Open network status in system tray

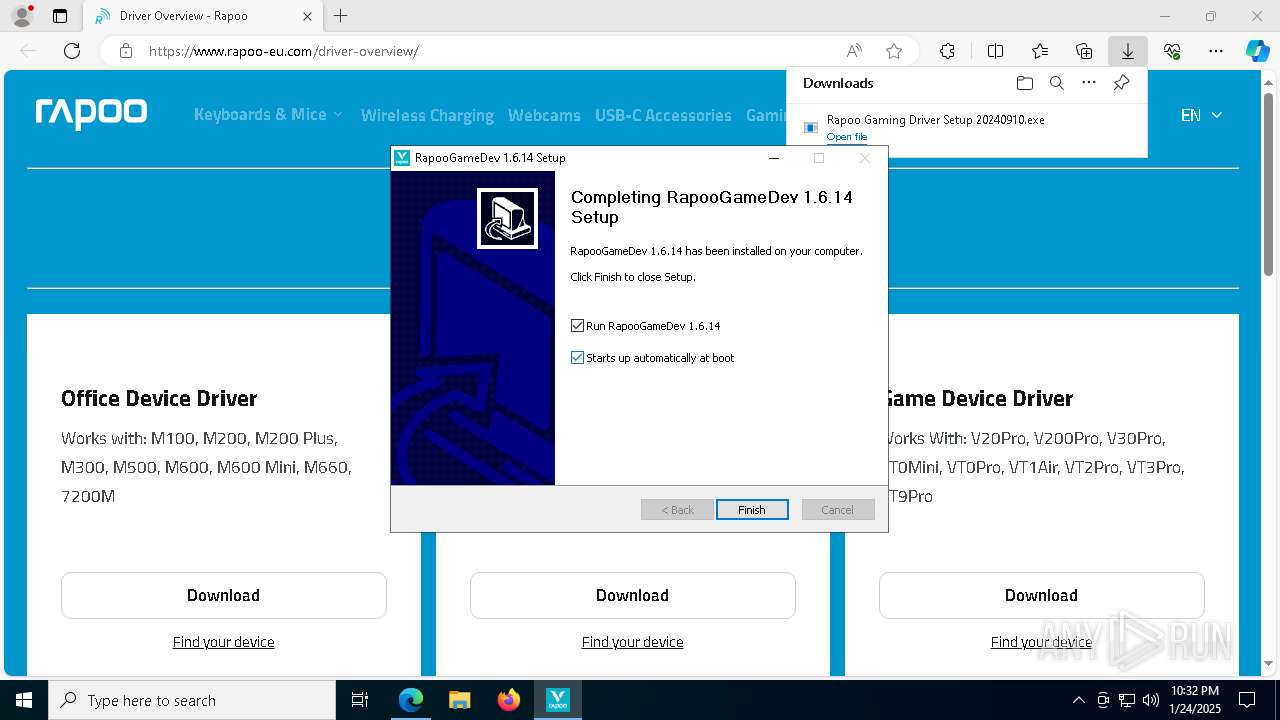[x=1127, y=700]
